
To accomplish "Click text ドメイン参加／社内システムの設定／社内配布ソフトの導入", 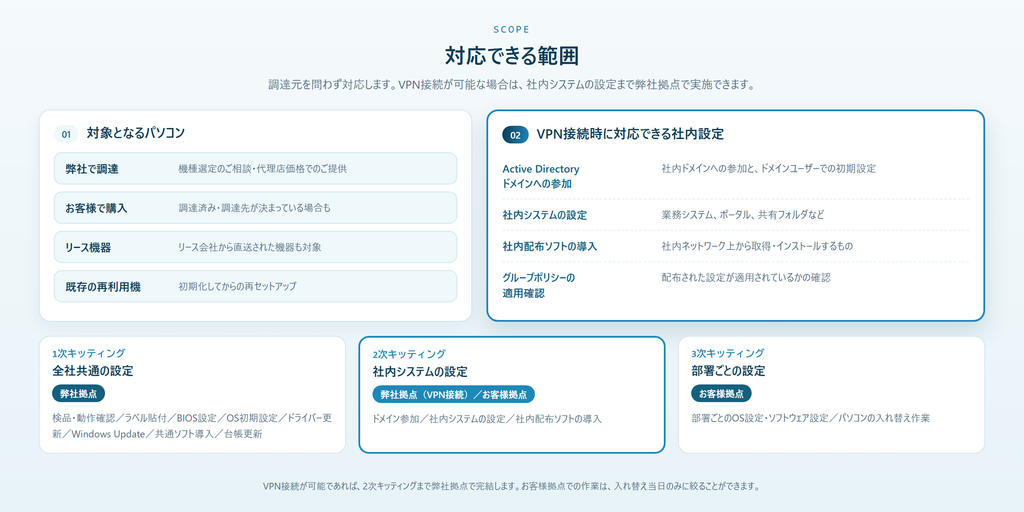I will click(x=487, y=419).
